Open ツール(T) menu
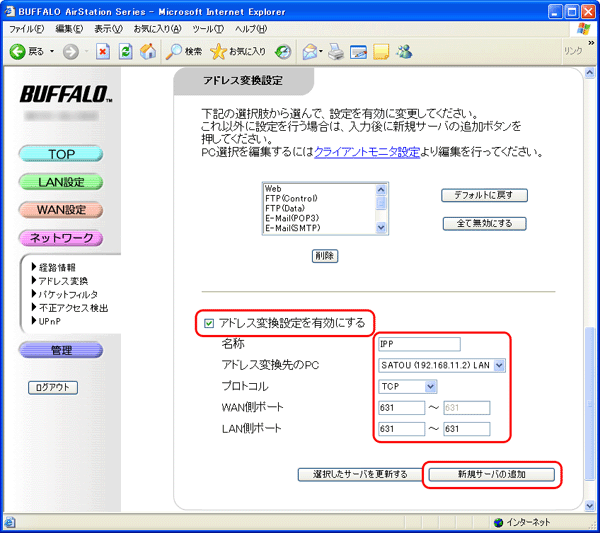The width and height of the screenshot is (600, 533). point(208,29)
